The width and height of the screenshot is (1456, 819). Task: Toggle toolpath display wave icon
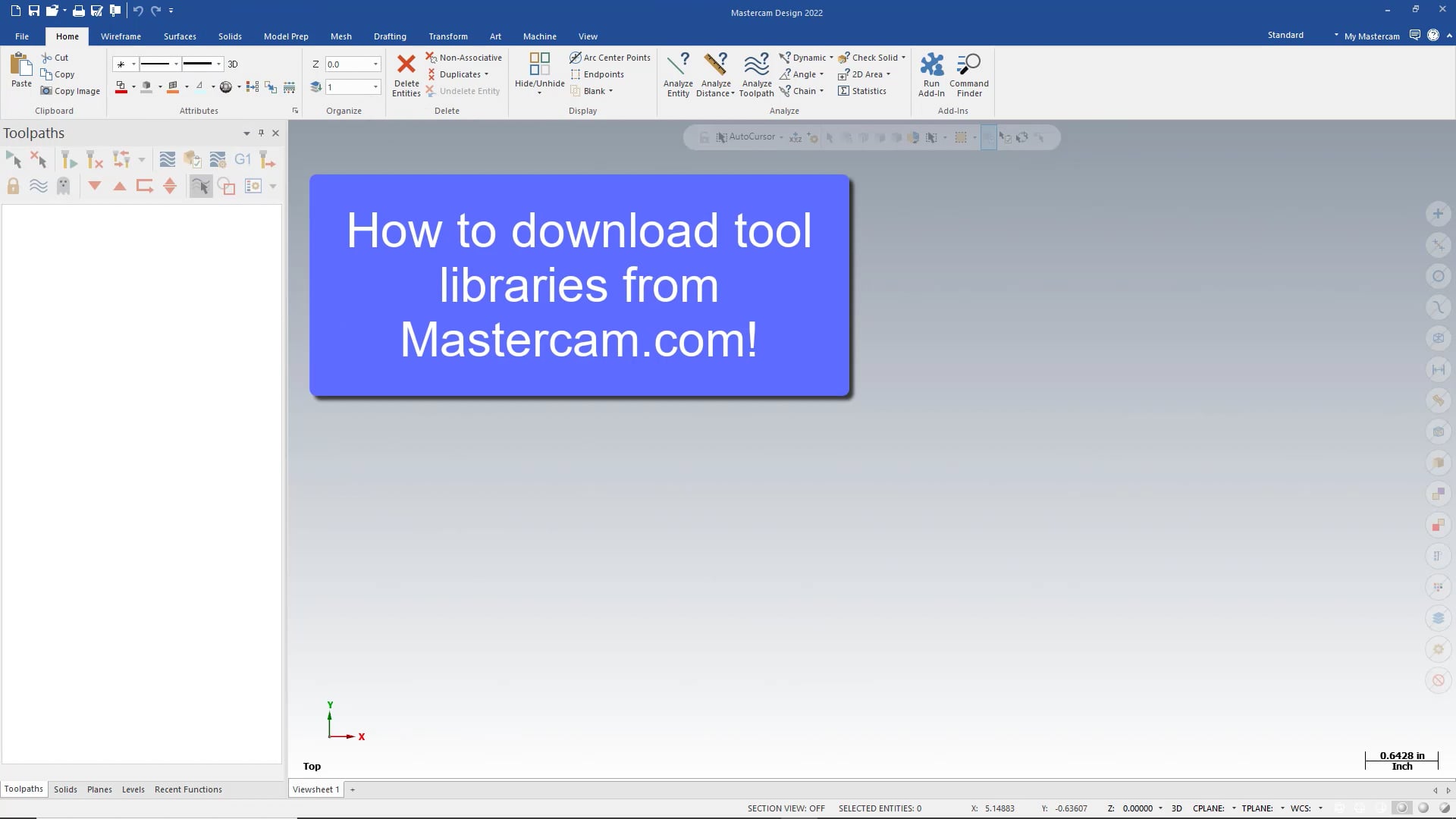pyautogui.click(x=39, y=186)
